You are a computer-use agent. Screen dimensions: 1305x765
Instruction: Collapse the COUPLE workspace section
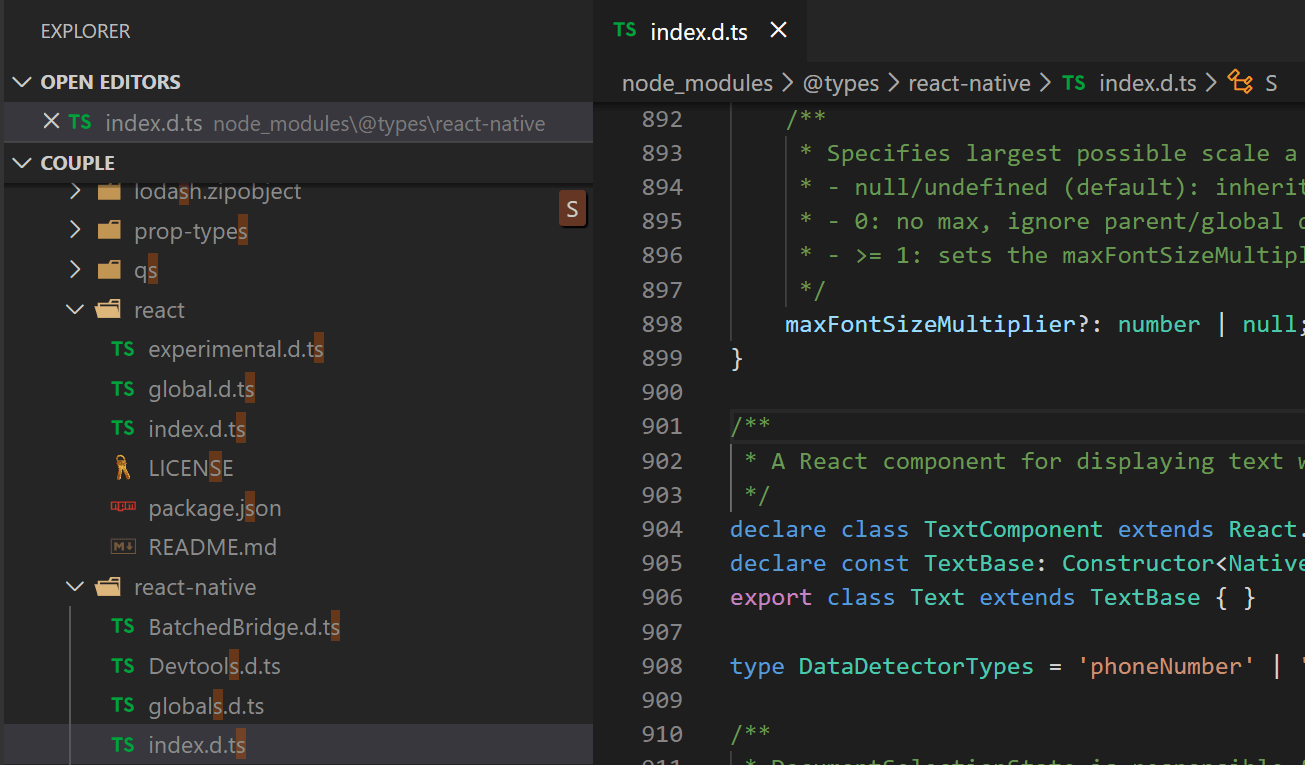(x=20, y=163)
